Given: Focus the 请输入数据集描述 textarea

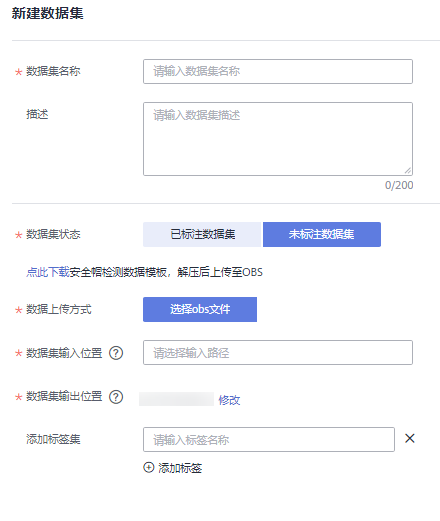Looking at the screenshot, I should coord(278,139).
